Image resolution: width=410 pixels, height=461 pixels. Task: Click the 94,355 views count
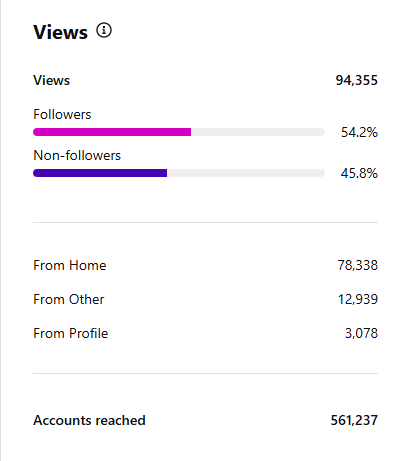(x=356, y=80)
